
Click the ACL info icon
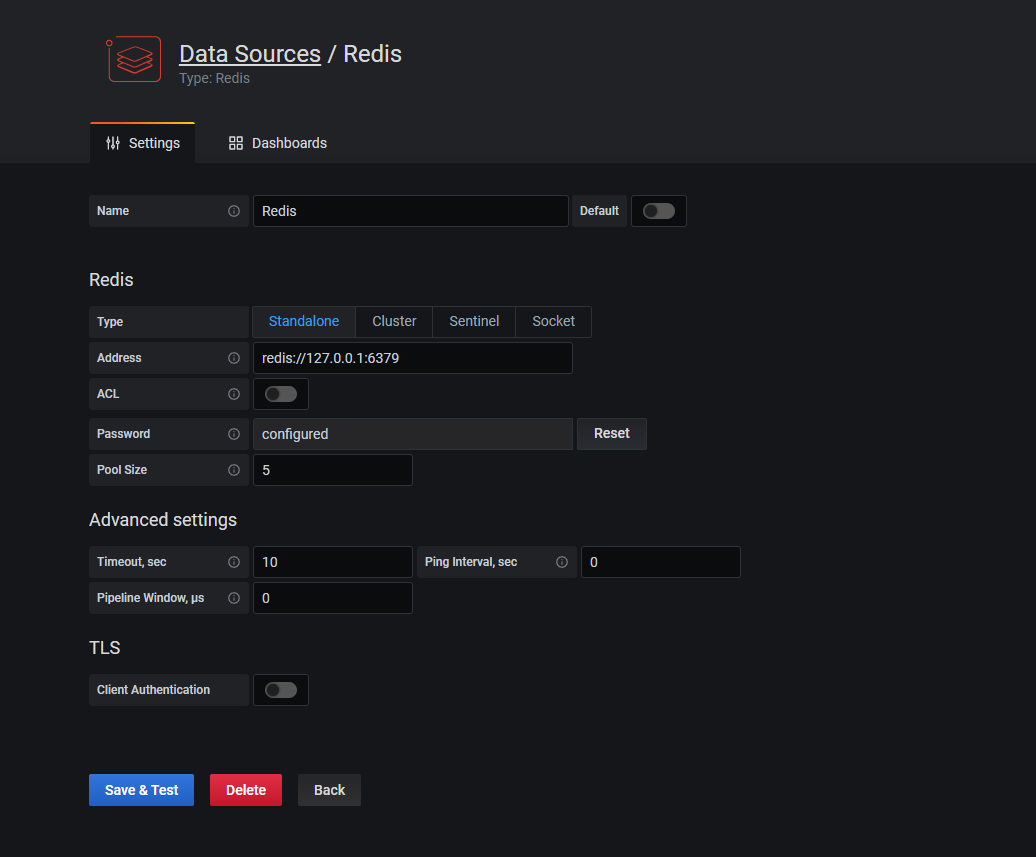[x=234, y=394]
